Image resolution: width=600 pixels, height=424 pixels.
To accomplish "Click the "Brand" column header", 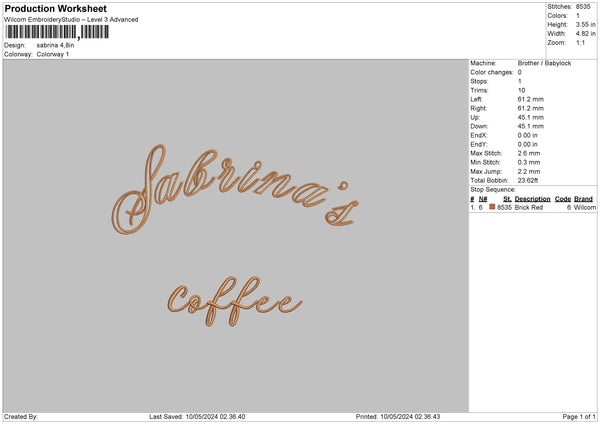I will click(583, 199).
